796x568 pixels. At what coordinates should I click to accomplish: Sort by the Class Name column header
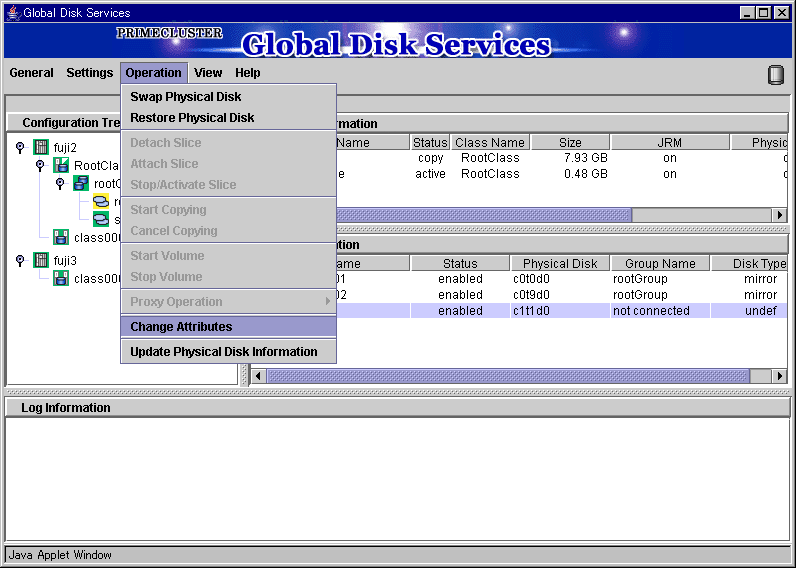(x=490, y=142)
